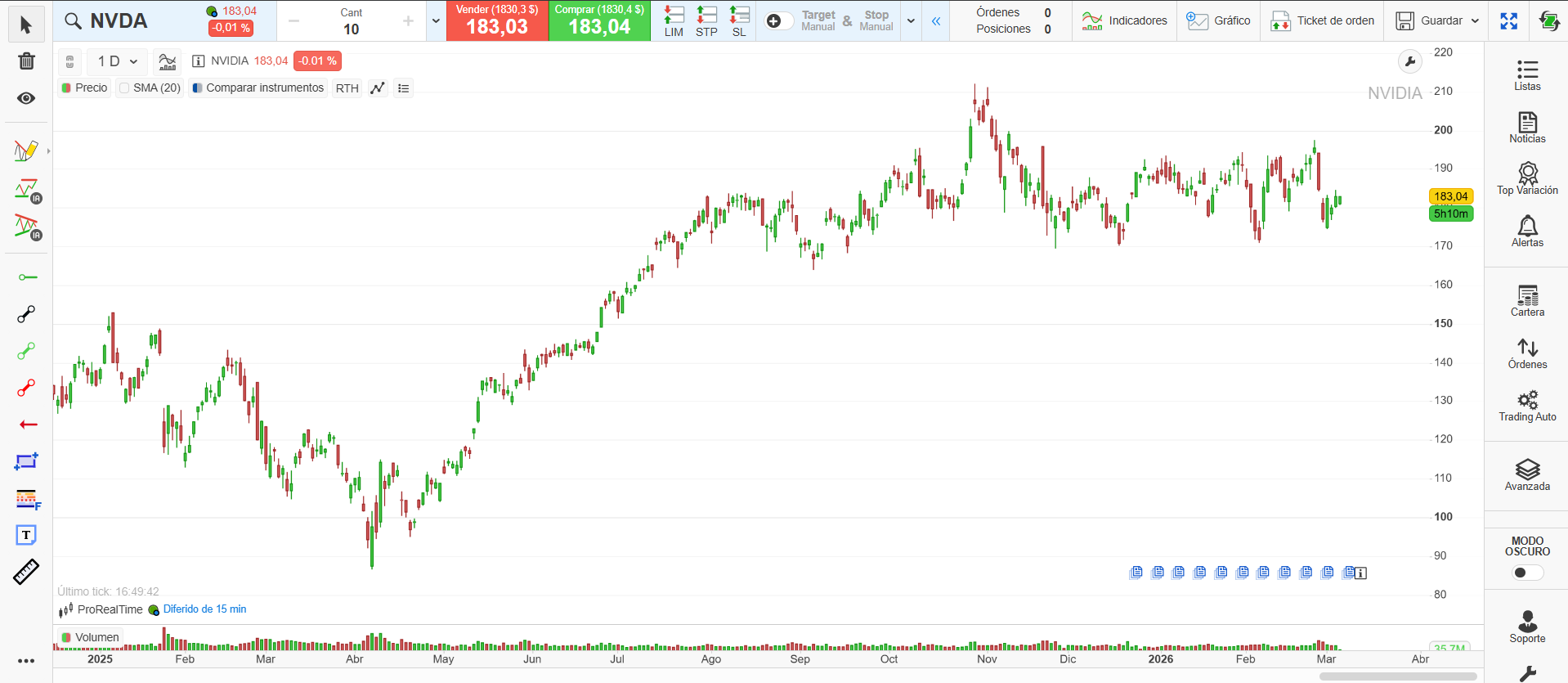The image size is (1568, 683).
Task: Open the Indicadores menu
Action: [1124, 21]
